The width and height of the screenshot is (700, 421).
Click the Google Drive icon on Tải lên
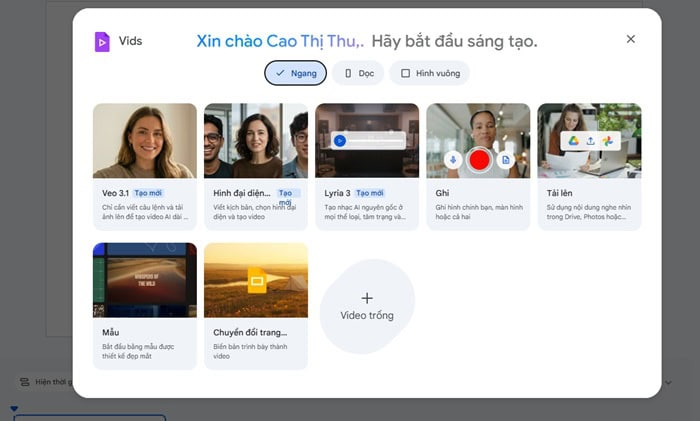[573, 141]
